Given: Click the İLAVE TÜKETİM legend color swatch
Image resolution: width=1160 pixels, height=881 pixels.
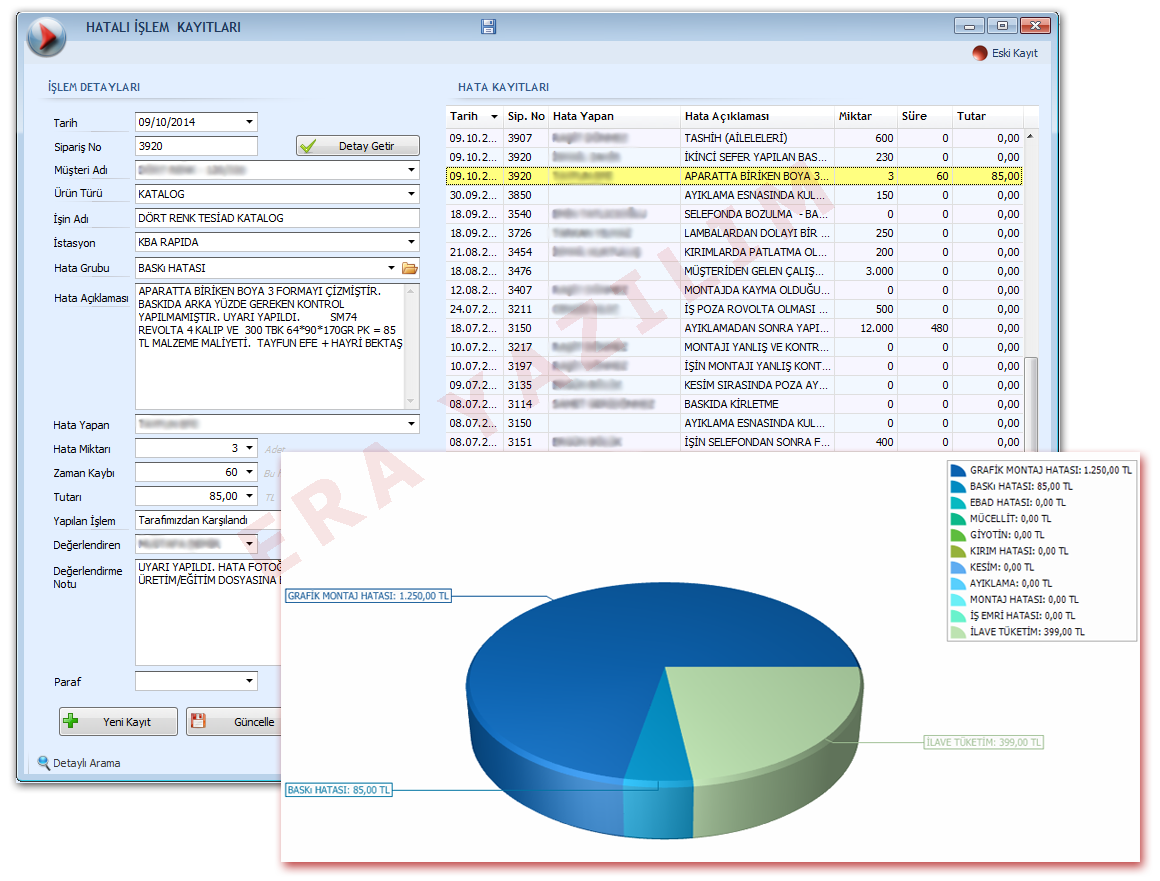Looking at the screenshot, I should [x=958, y=632].
